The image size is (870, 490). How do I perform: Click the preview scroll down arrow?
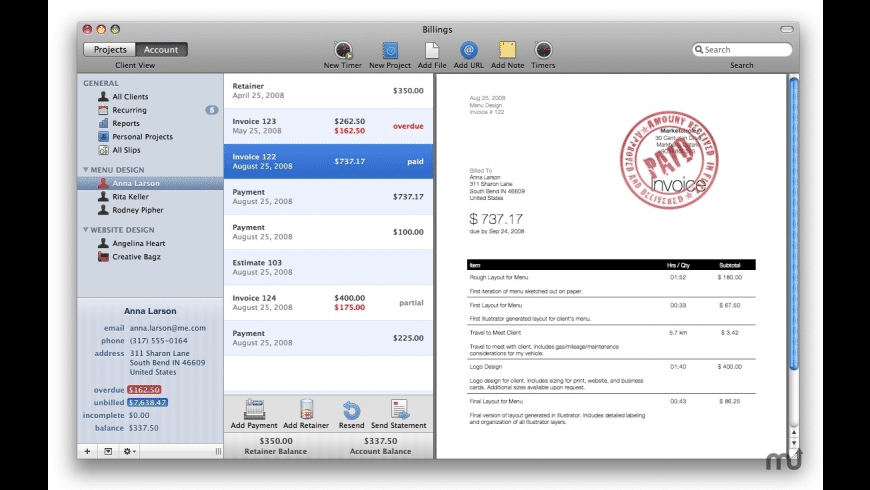(x=793, y=443)
